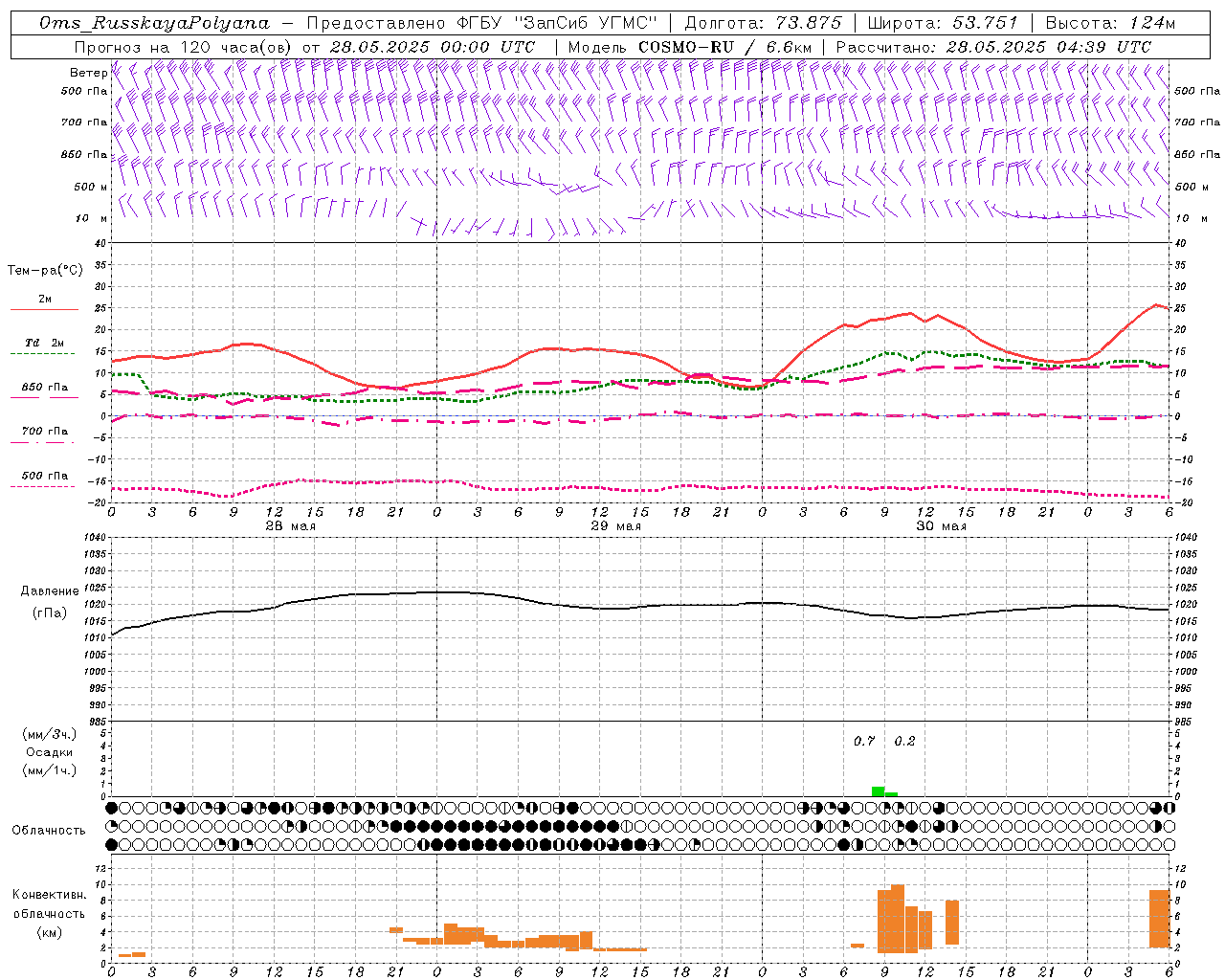The image size is (1225, 980).
Task: Click the station name Oms_RusskayaPolyana
Action: coord(155,23)
